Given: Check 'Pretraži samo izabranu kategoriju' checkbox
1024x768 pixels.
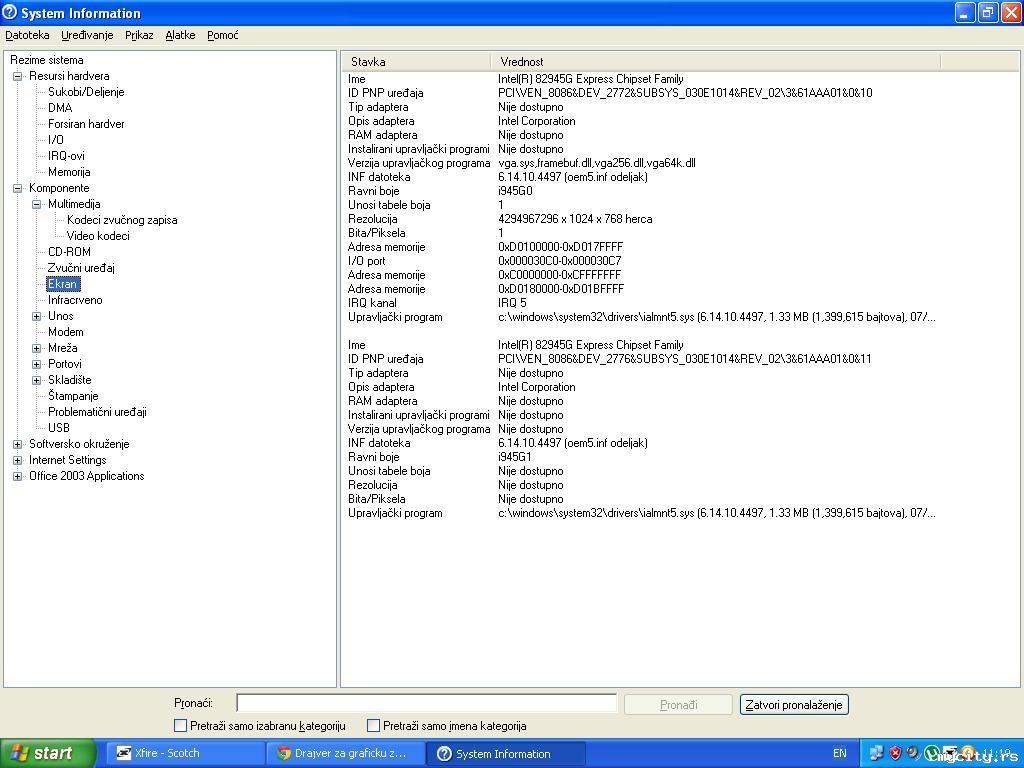Looking at the screenshot, I should click(180, 726).
